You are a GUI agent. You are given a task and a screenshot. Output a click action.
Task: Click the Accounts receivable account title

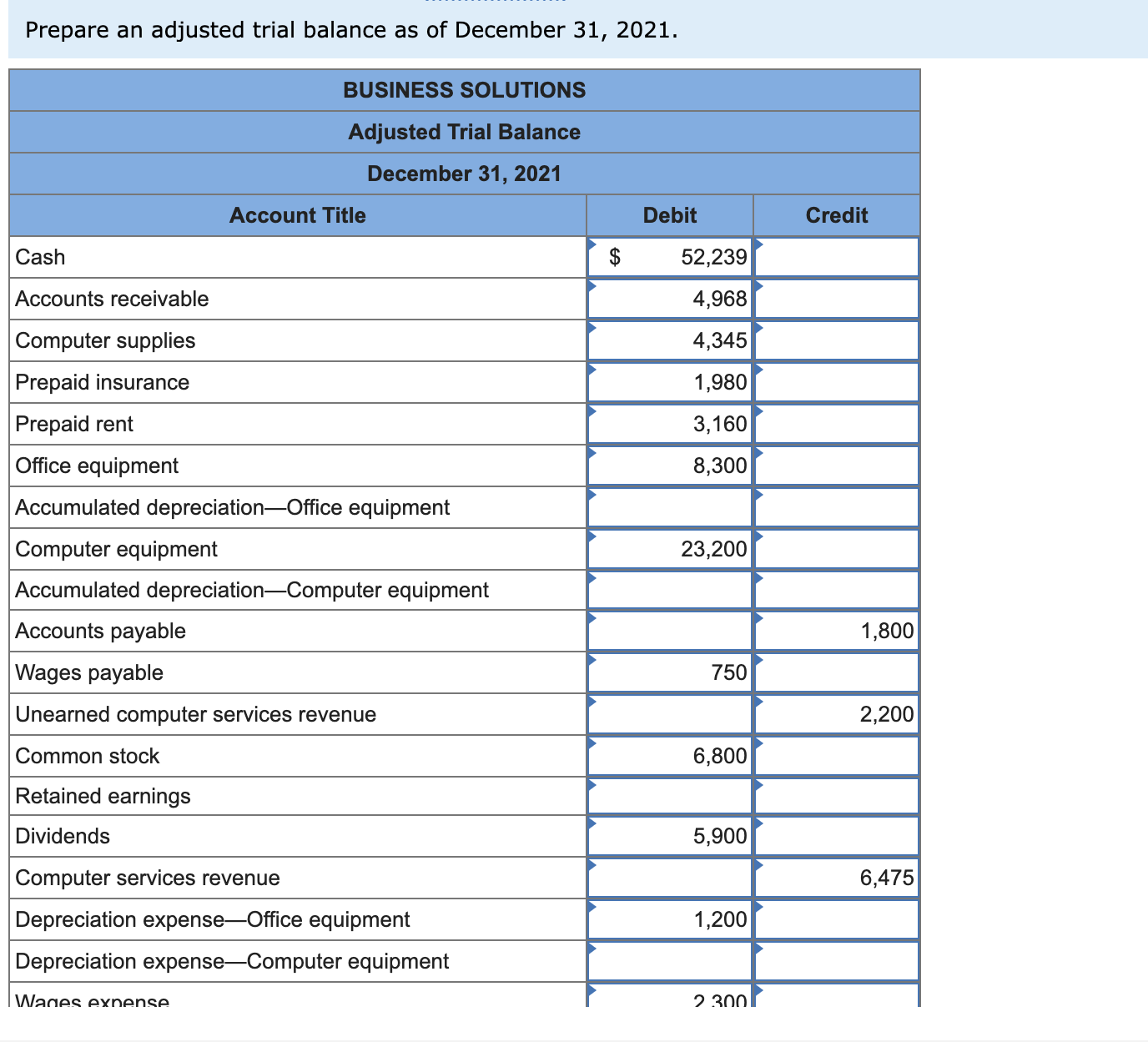coord(112,299)
